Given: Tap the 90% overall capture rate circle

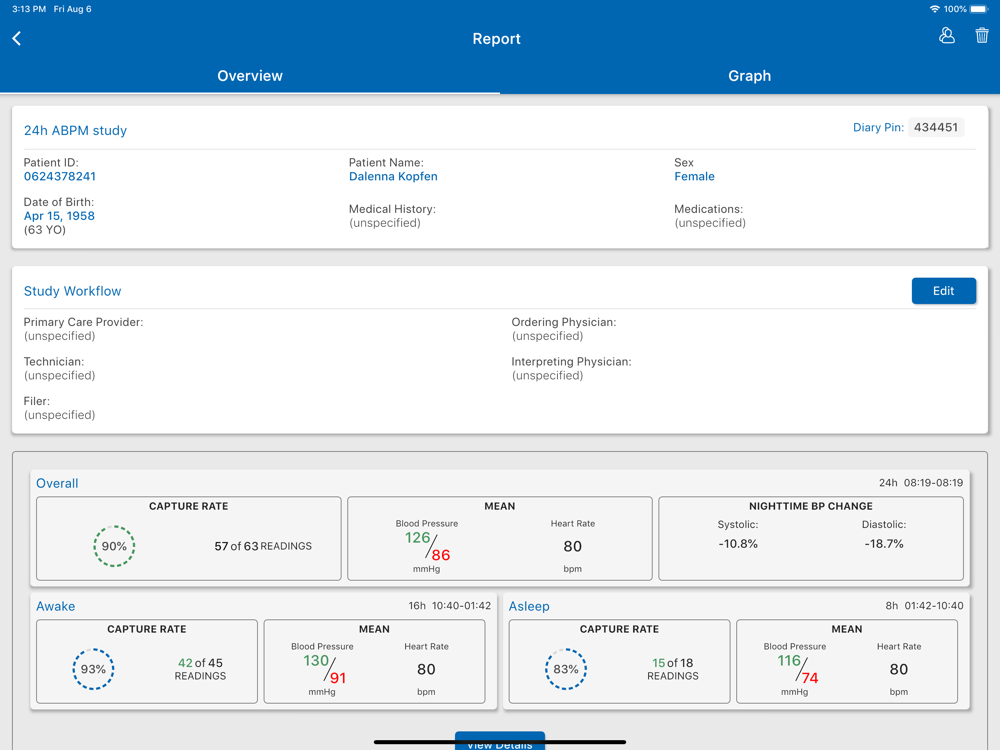Looking at the screenshot, I should [x=114, y=546].
